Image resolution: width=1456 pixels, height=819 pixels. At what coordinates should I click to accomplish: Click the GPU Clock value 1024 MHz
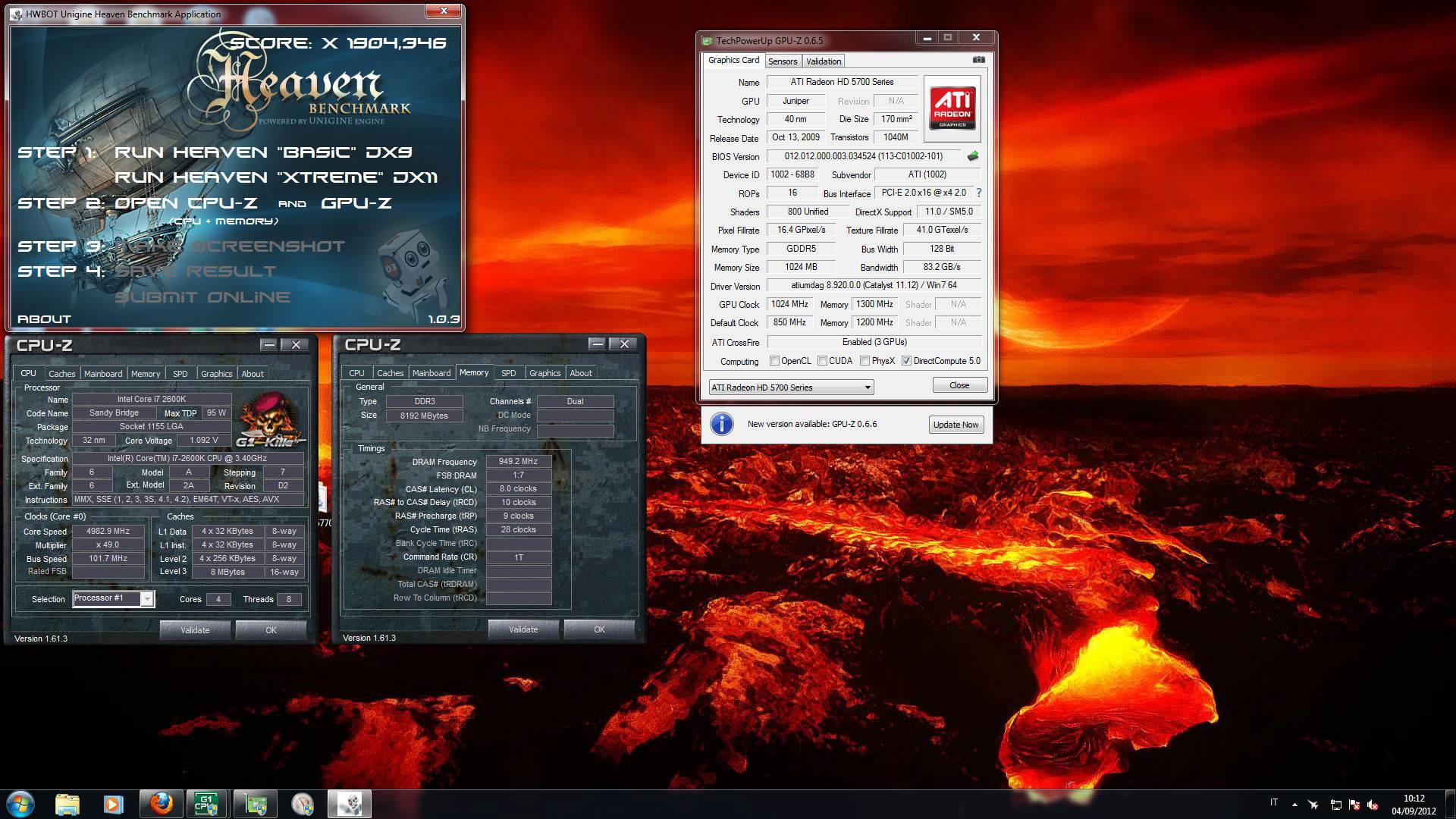[789, 304]
